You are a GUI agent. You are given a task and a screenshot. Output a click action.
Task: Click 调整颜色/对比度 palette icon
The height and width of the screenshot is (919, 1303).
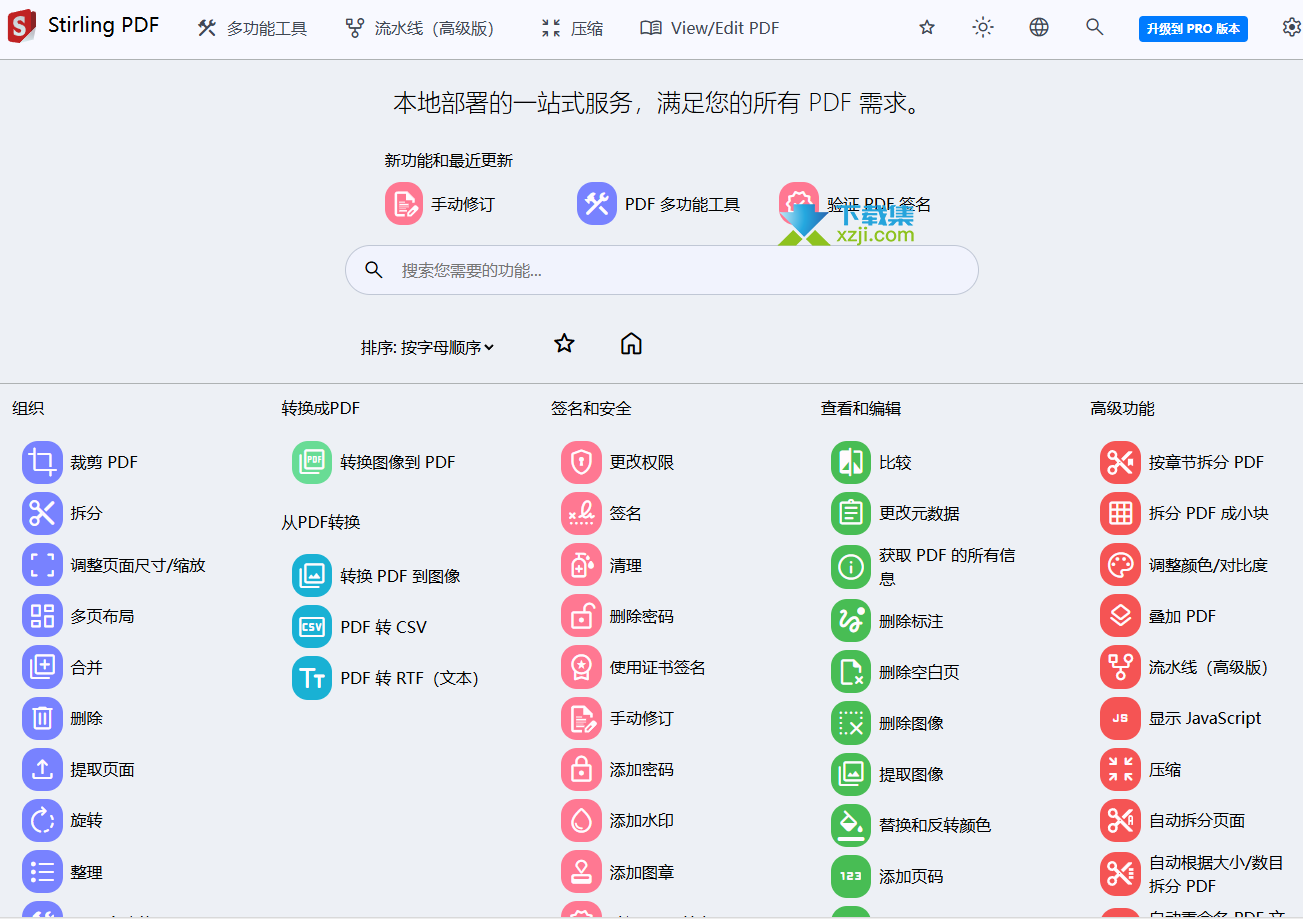pos(1120,565)
